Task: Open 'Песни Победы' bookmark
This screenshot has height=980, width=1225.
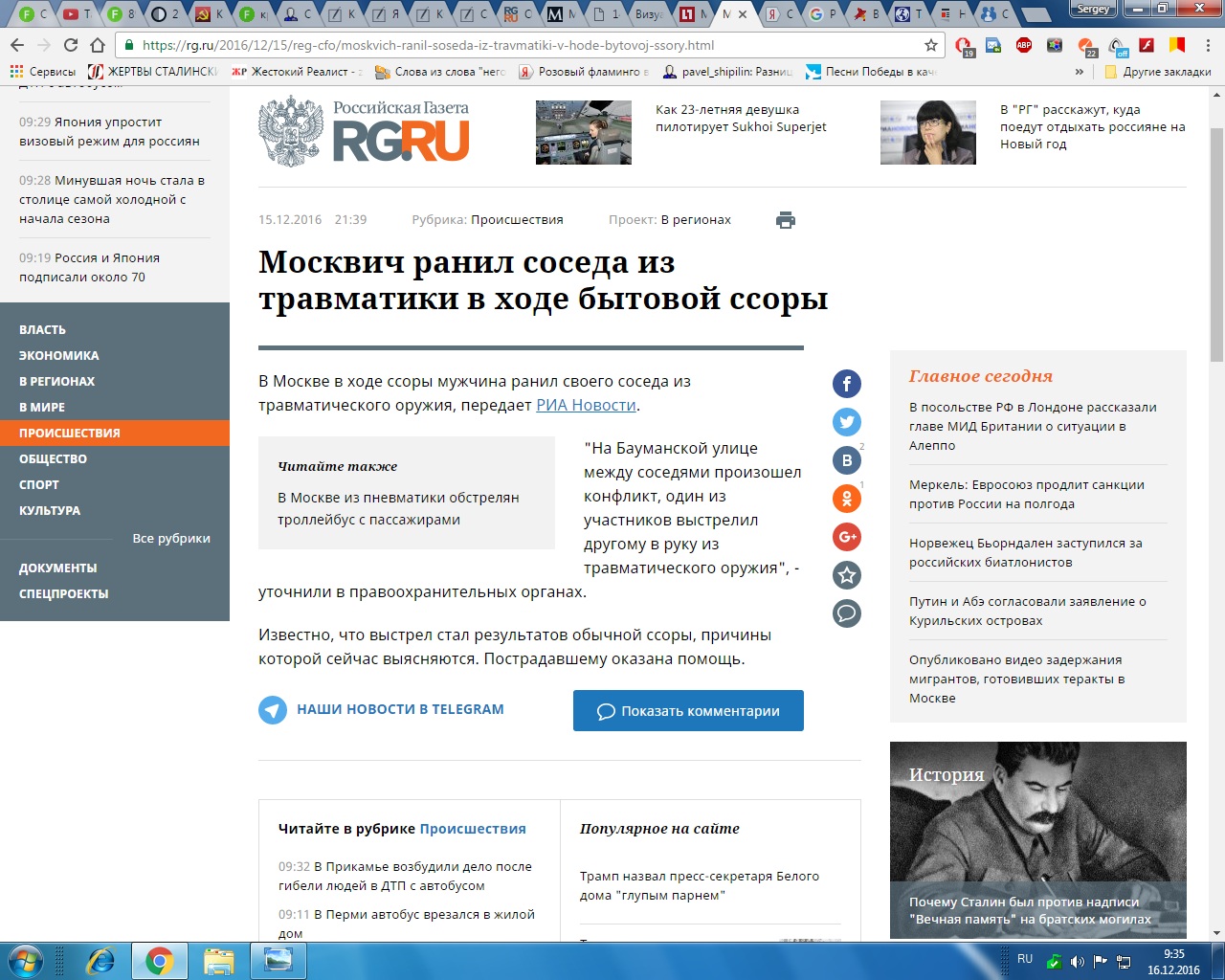Action: [870, 72]
